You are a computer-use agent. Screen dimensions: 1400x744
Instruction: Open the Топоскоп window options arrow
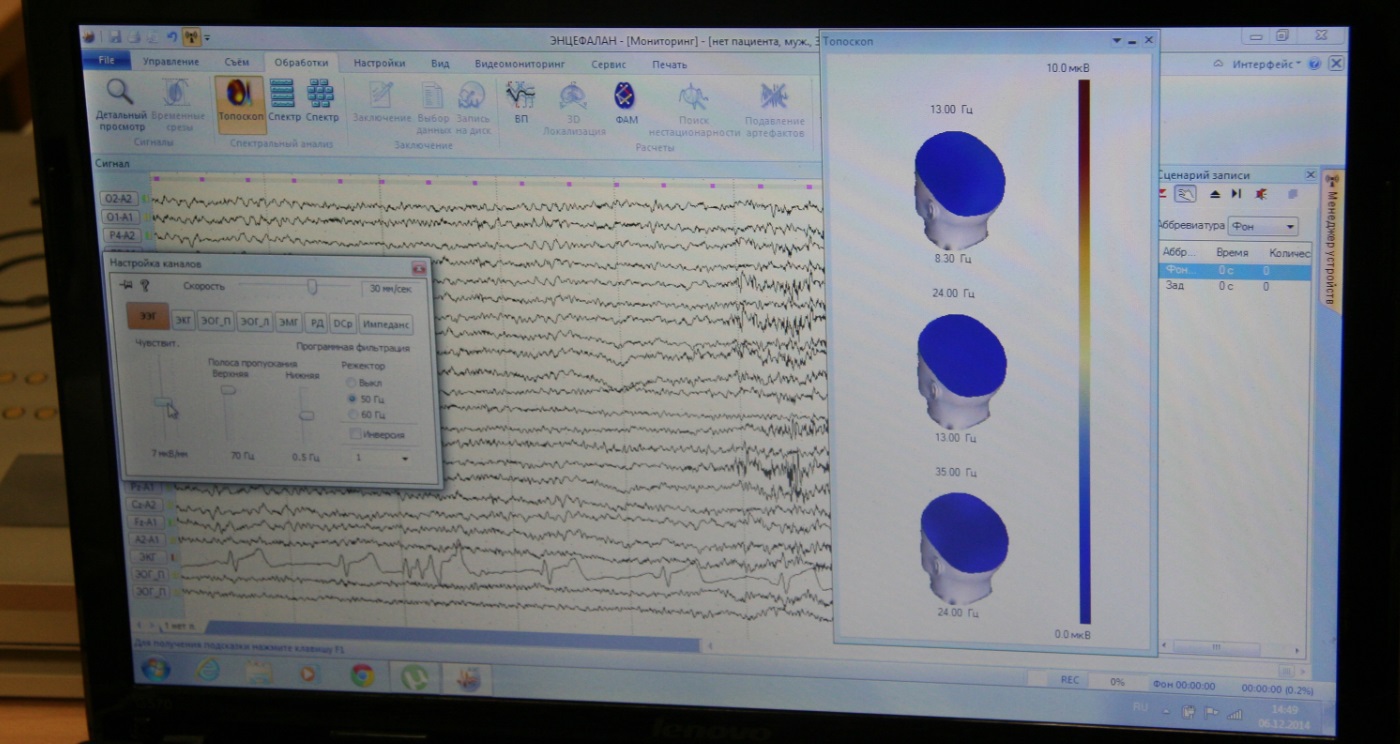1116,41
